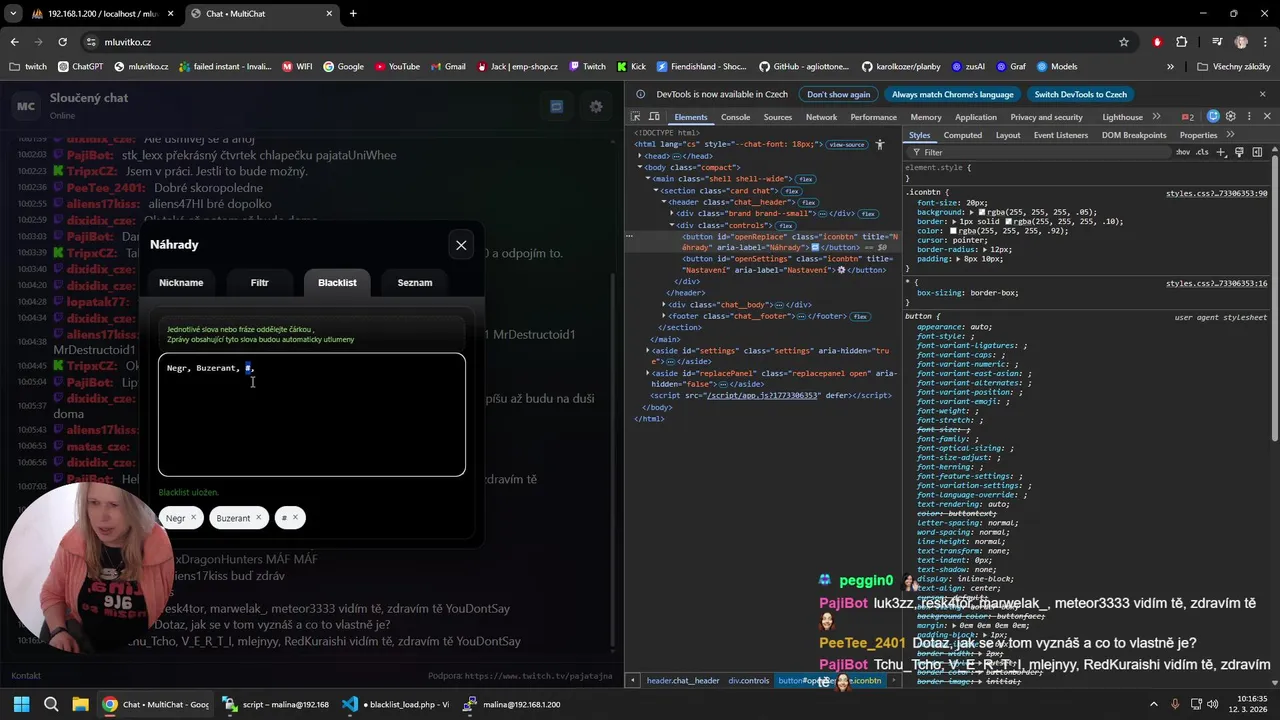Image resolution: width=1280 pixels, height=720 pixels.
Task: Open the Seznam tab in Náhrady
Action: coord(415,283)
